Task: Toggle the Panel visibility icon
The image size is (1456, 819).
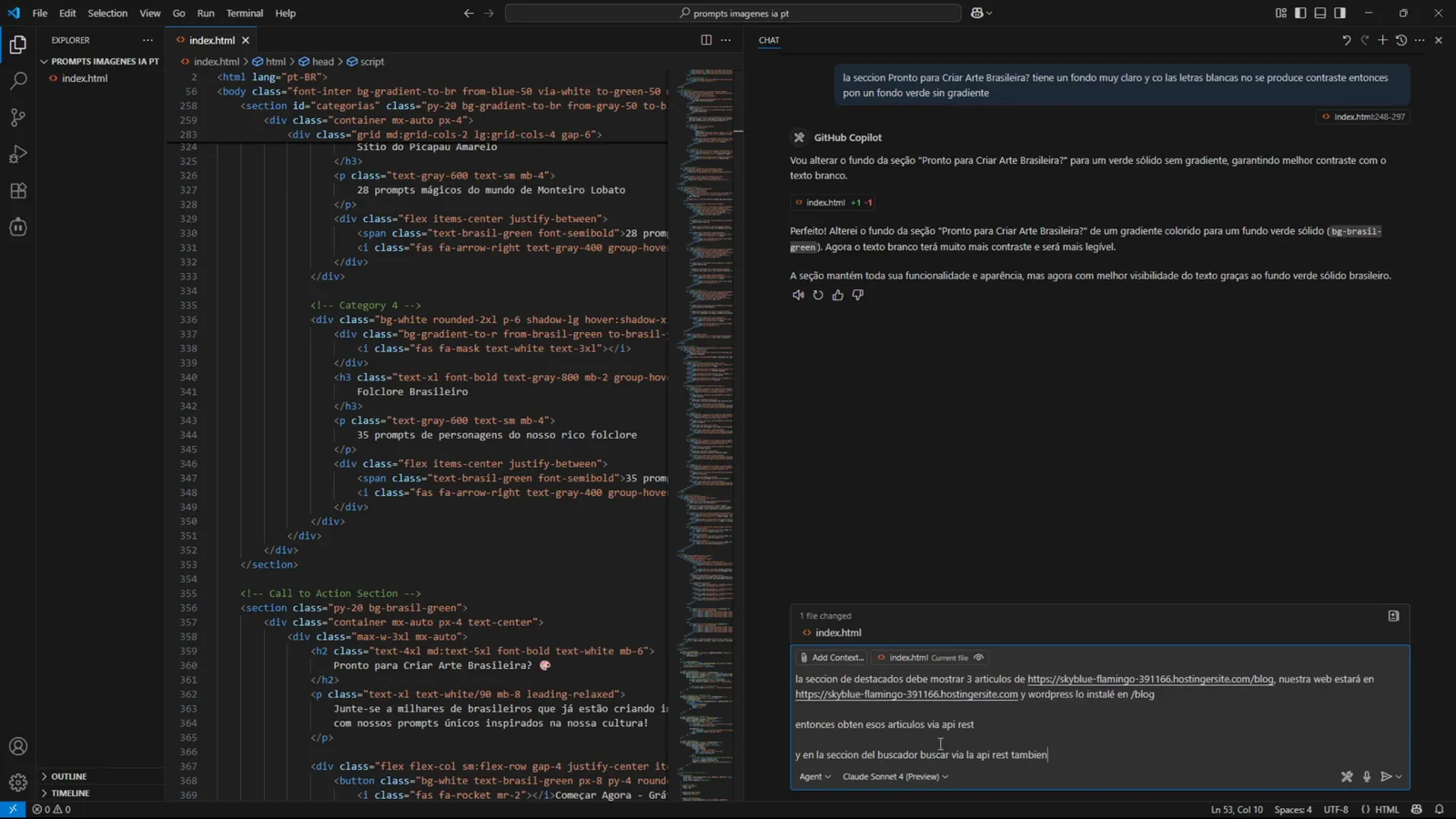Action: coord(1319,13)
